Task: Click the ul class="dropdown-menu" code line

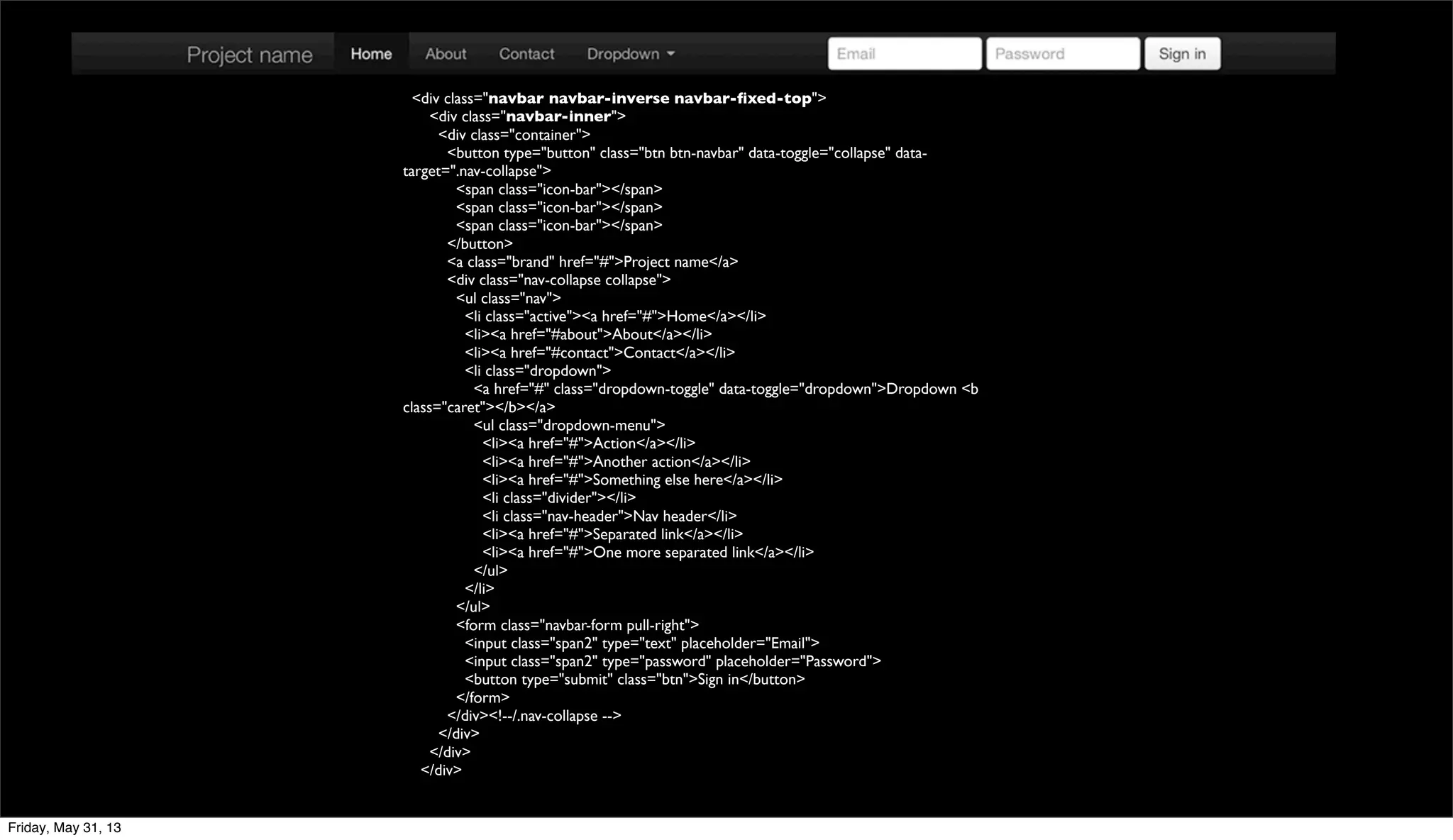Action: 569,425
